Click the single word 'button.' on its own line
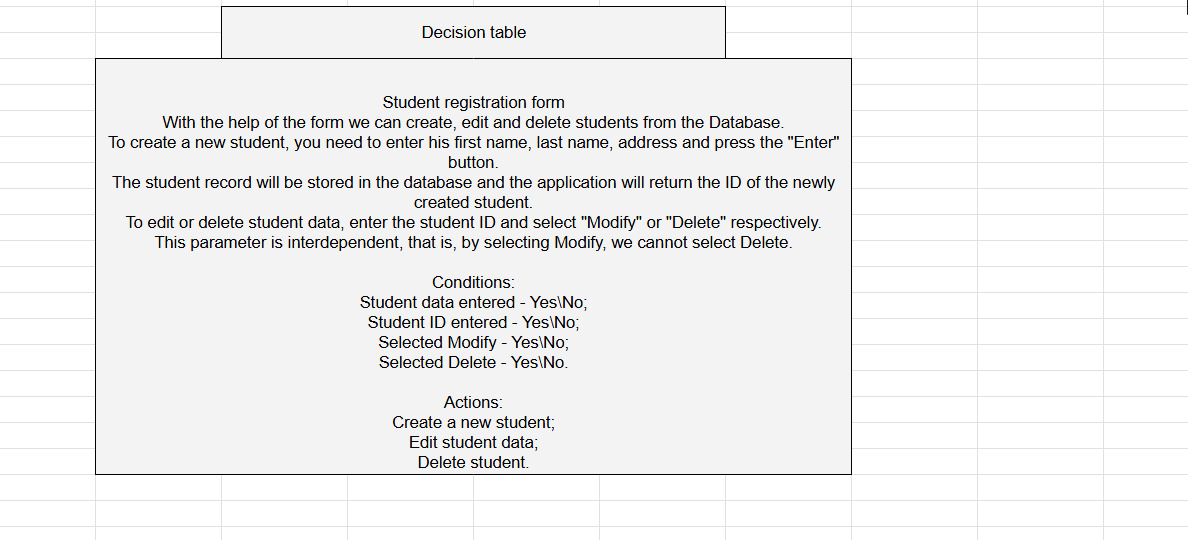This screenshot has width=1188, height=540. pyautogui.click(x=473, y=162)
